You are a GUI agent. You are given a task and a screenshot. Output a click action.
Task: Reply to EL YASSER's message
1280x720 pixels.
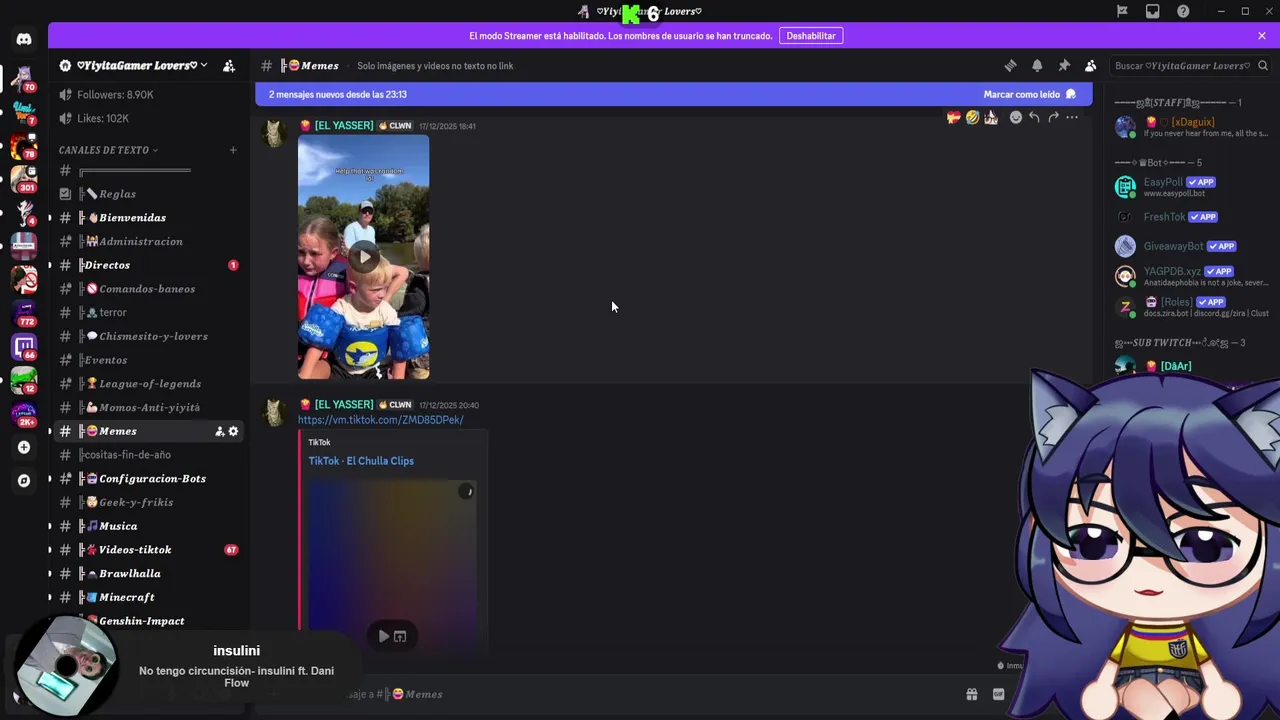(1034, 117)
